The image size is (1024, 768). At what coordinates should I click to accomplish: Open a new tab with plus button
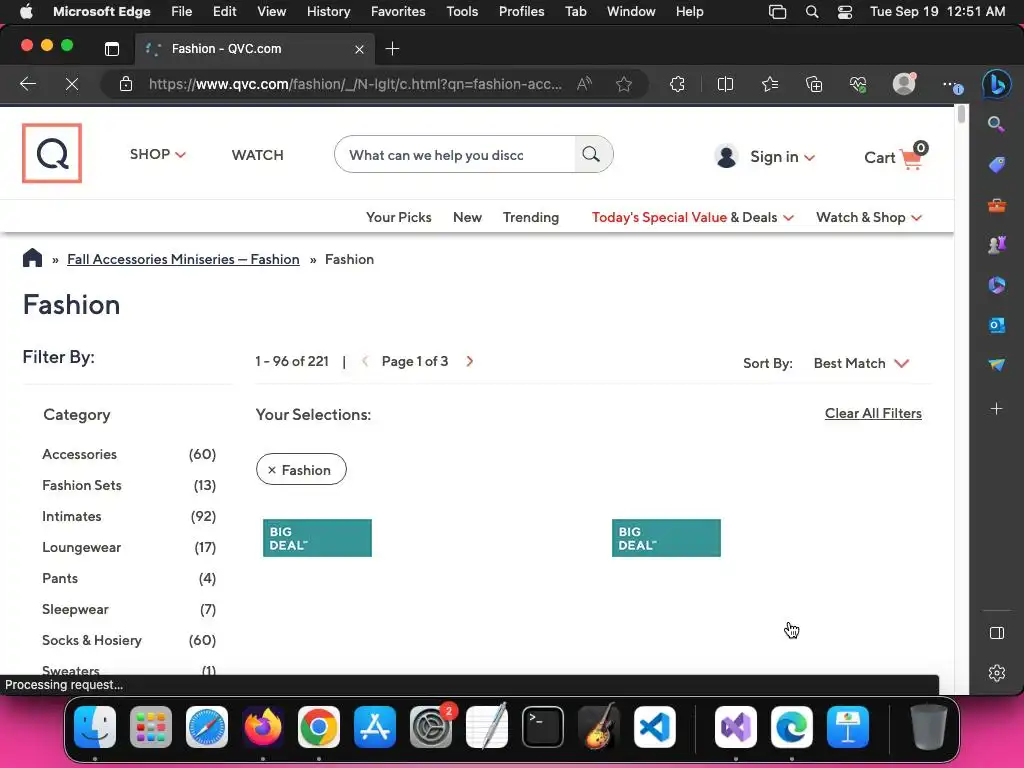[392, 48]
